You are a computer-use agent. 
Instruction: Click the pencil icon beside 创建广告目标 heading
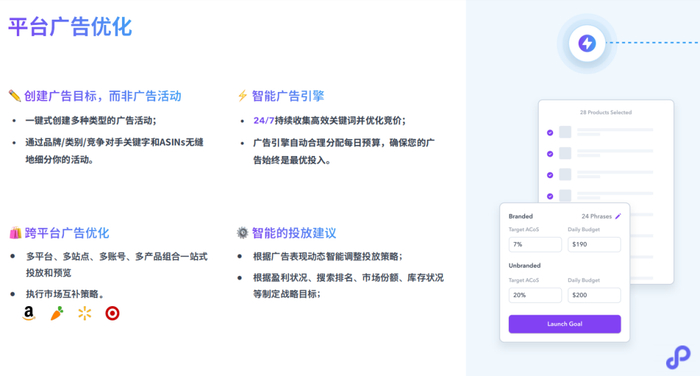[15, 96]
